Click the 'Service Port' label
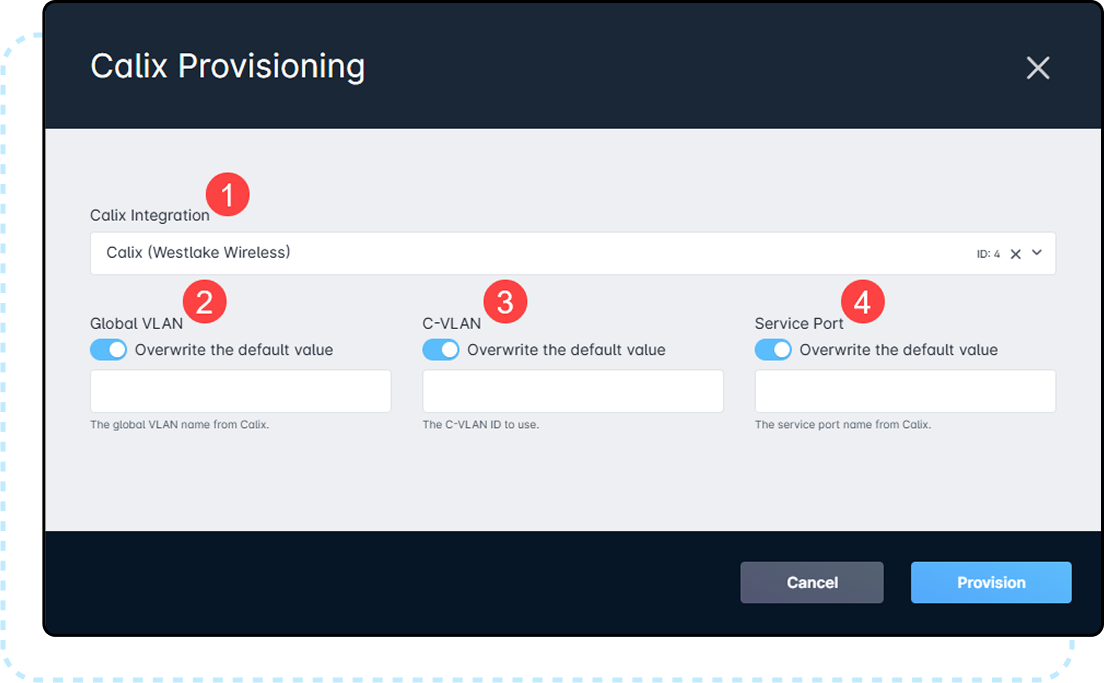Image resolution: width=1104 pixels, height=683 pixels. [799, 324]
